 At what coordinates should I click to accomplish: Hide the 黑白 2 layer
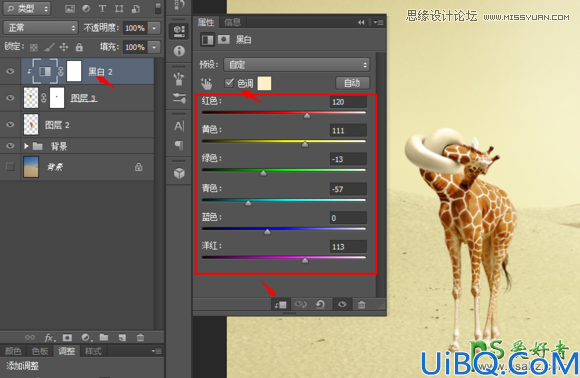click(10, 71)
